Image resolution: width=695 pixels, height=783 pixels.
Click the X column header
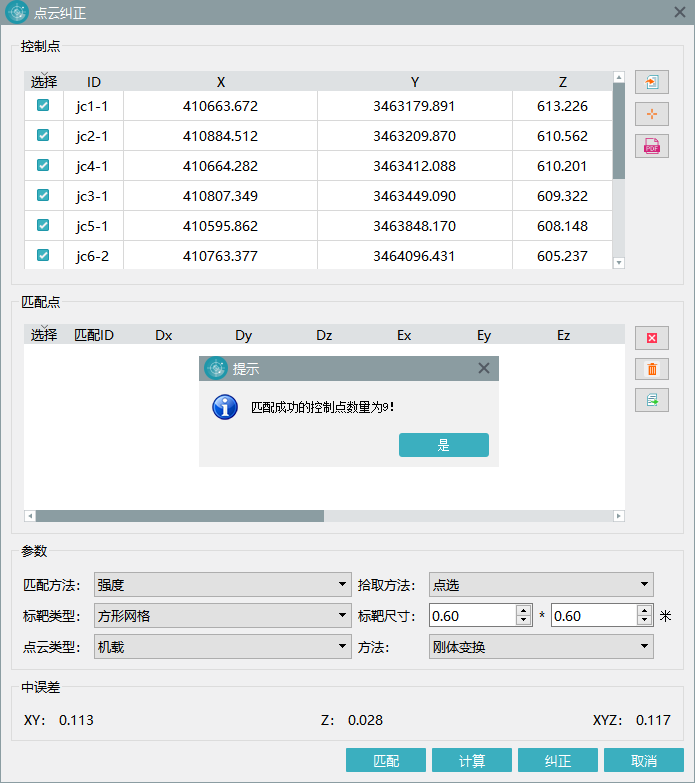click(220, 82)
